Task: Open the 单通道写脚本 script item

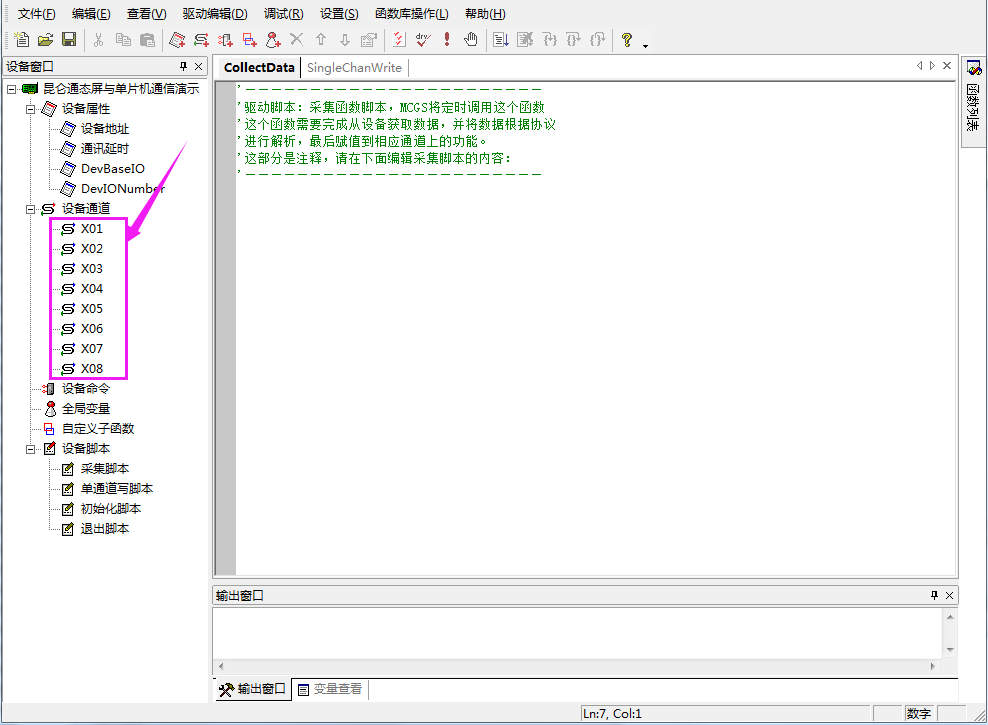Action: (117, 489)
